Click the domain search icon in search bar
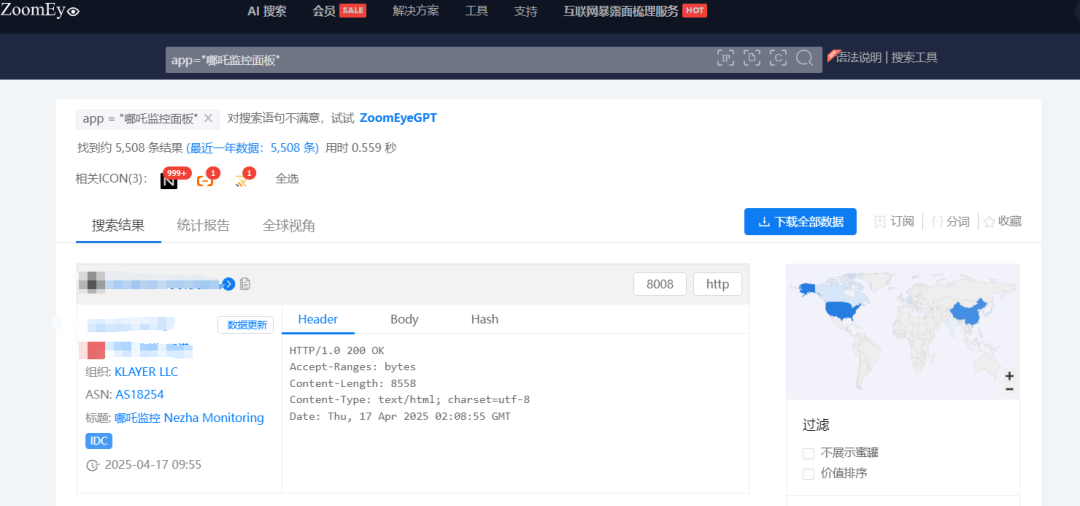Viewport: 1080px width, 506px height. click(752, 59)
